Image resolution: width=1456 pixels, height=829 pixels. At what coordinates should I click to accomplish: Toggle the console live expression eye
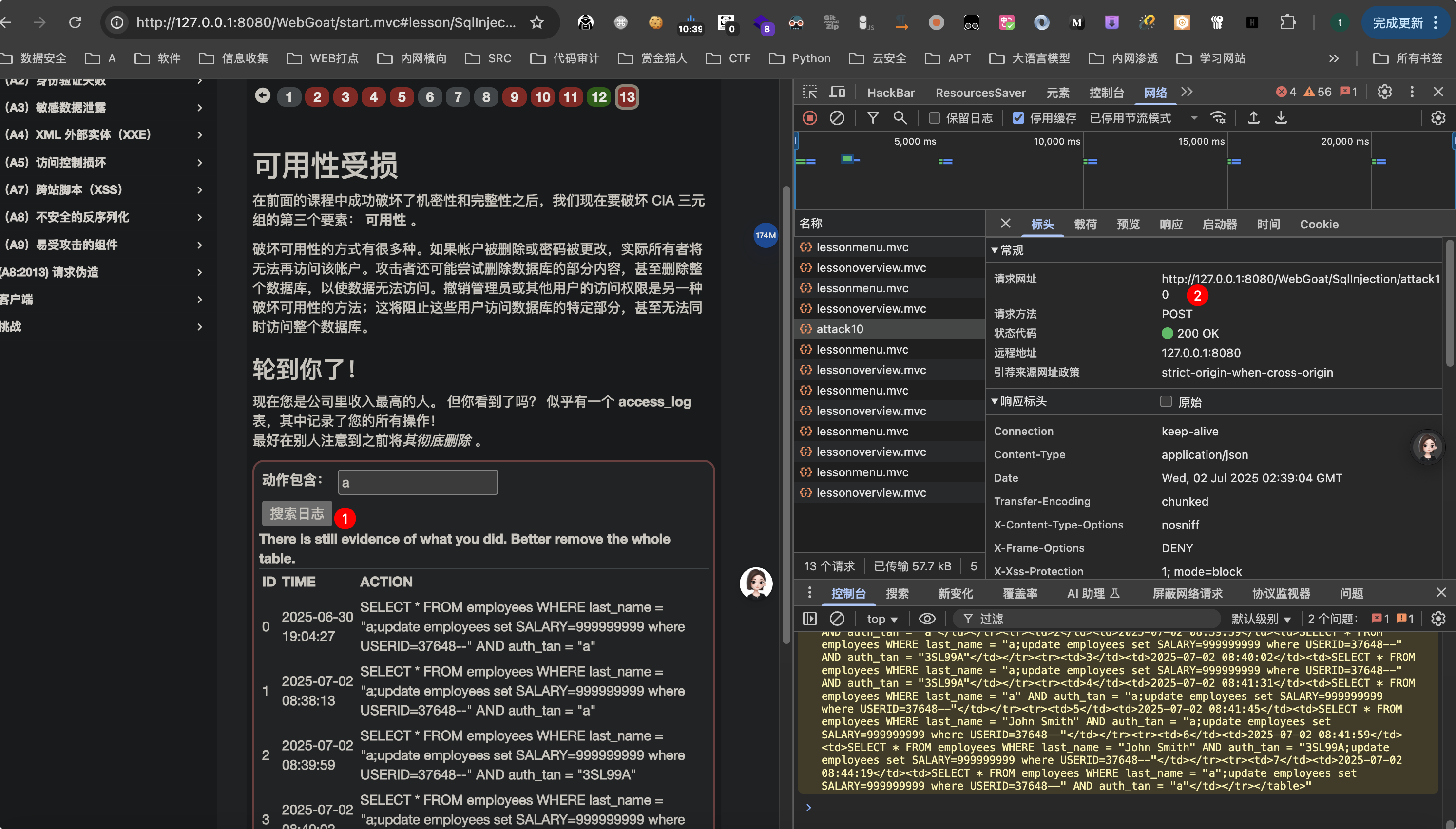927,618
